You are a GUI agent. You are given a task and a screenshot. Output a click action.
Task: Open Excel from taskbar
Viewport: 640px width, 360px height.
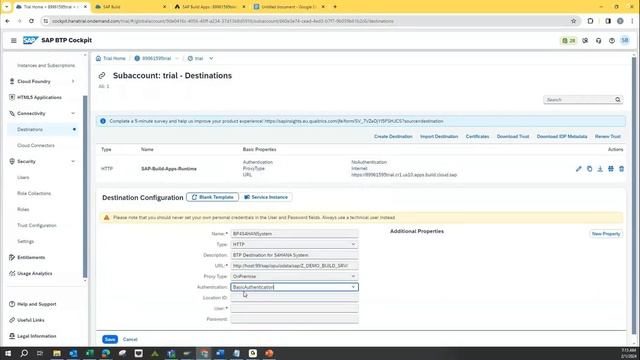(x=89, y=353)
